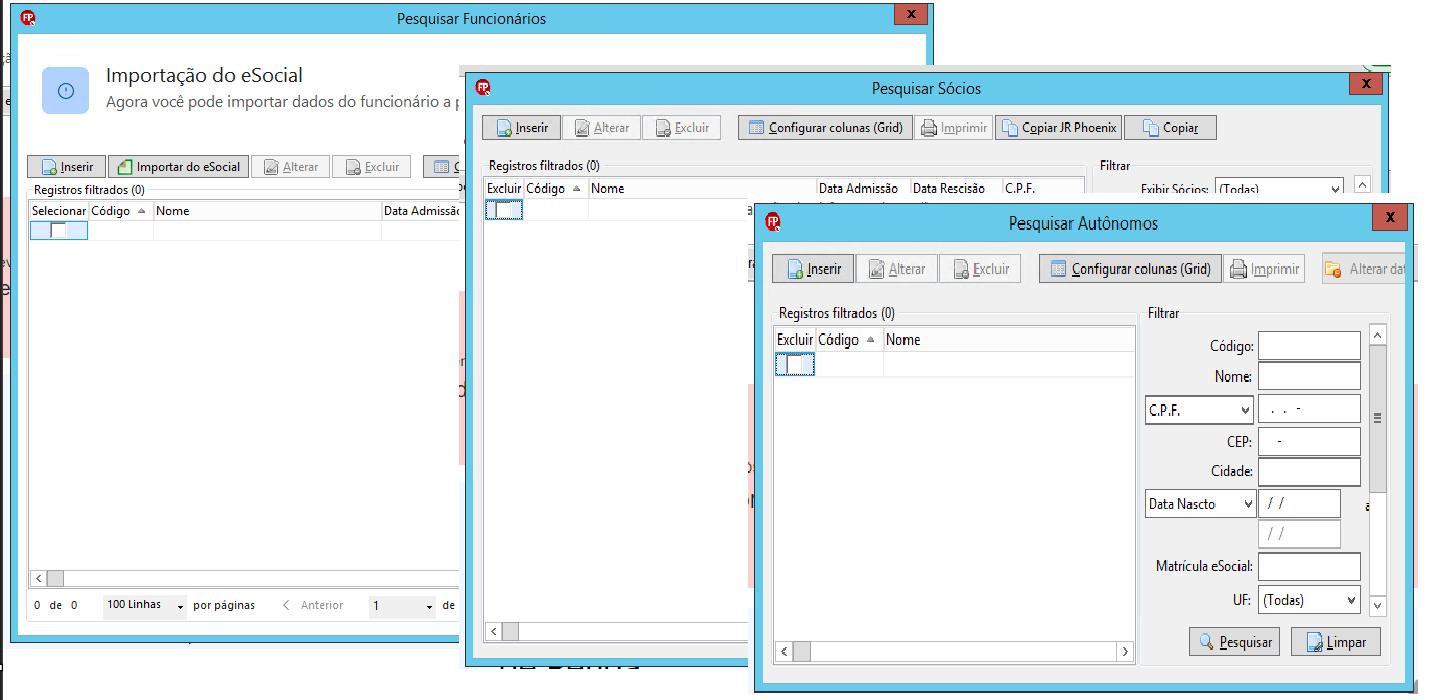Click Copiar button in Sócios window
The height and width of the screenshot is (700, 1431).
1170,128
